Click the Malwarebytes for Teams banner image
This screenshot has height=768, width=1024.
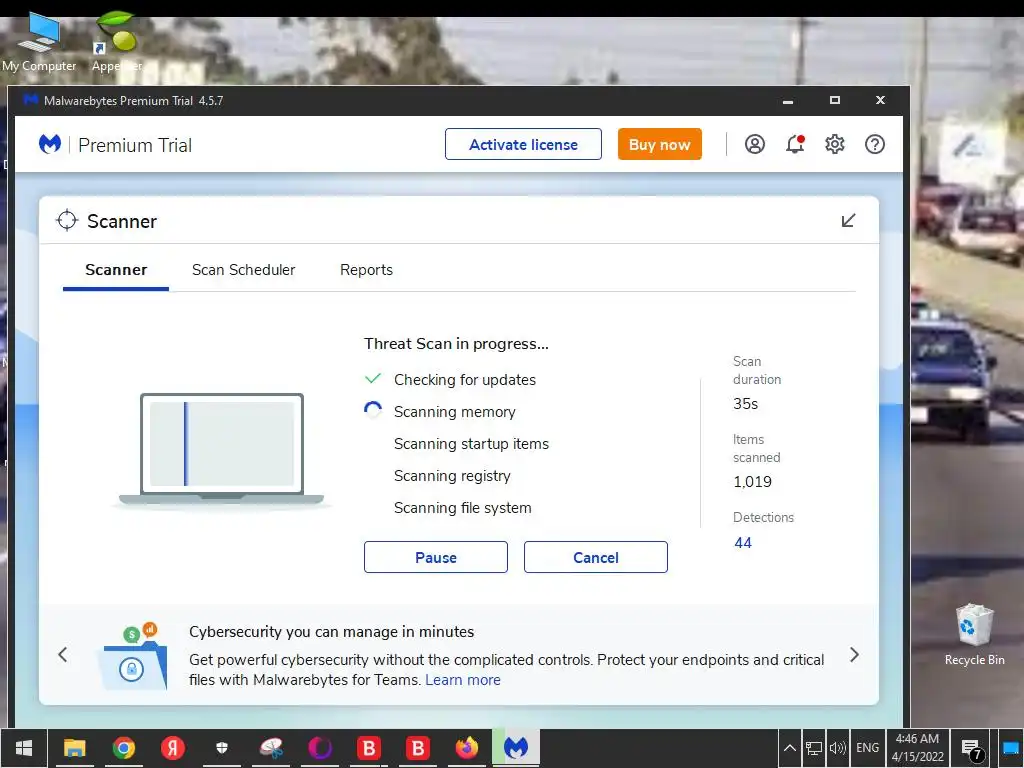tap(135, 656)
